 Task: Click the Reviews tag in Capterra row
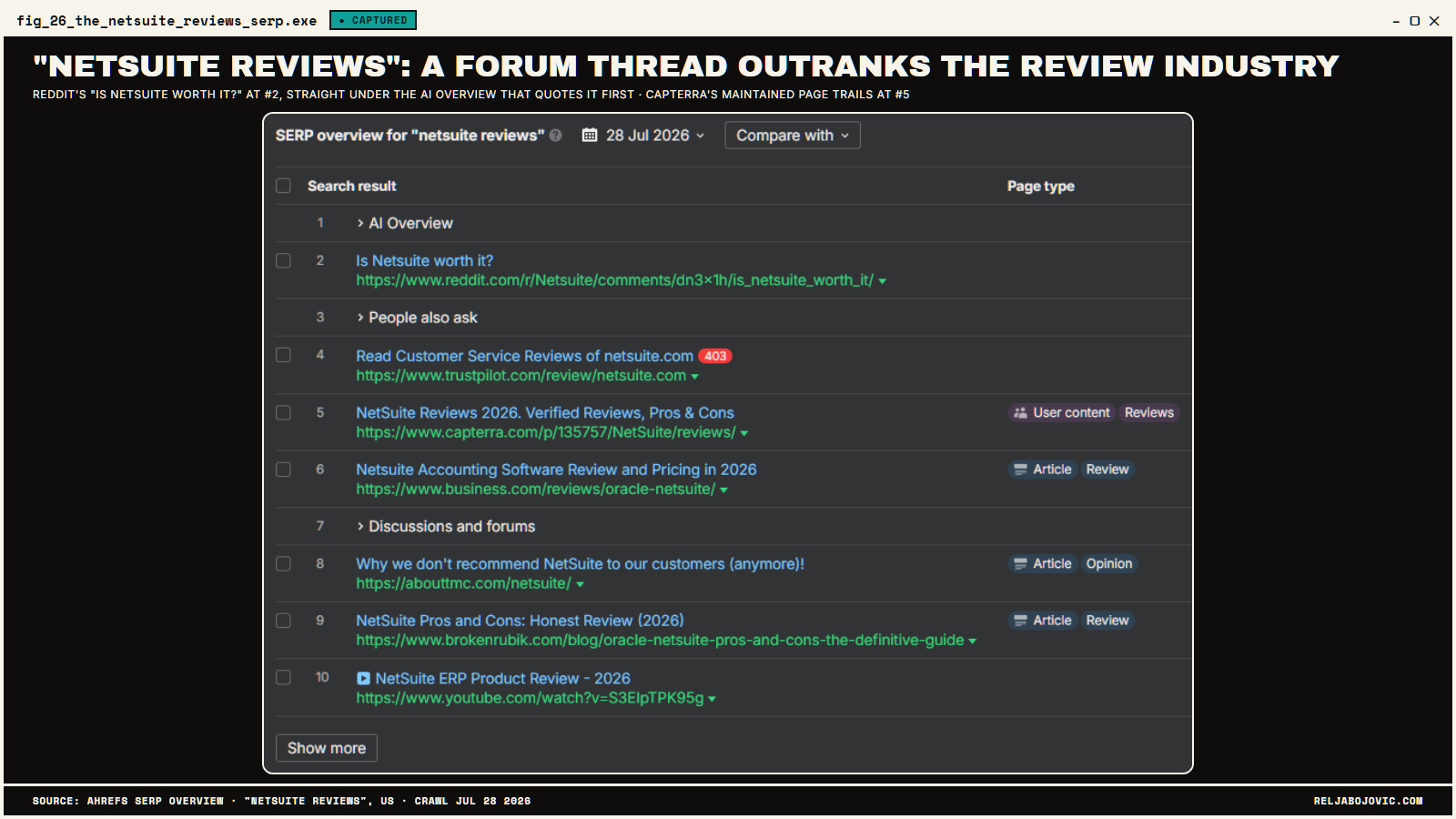[x=1149, y=413]
